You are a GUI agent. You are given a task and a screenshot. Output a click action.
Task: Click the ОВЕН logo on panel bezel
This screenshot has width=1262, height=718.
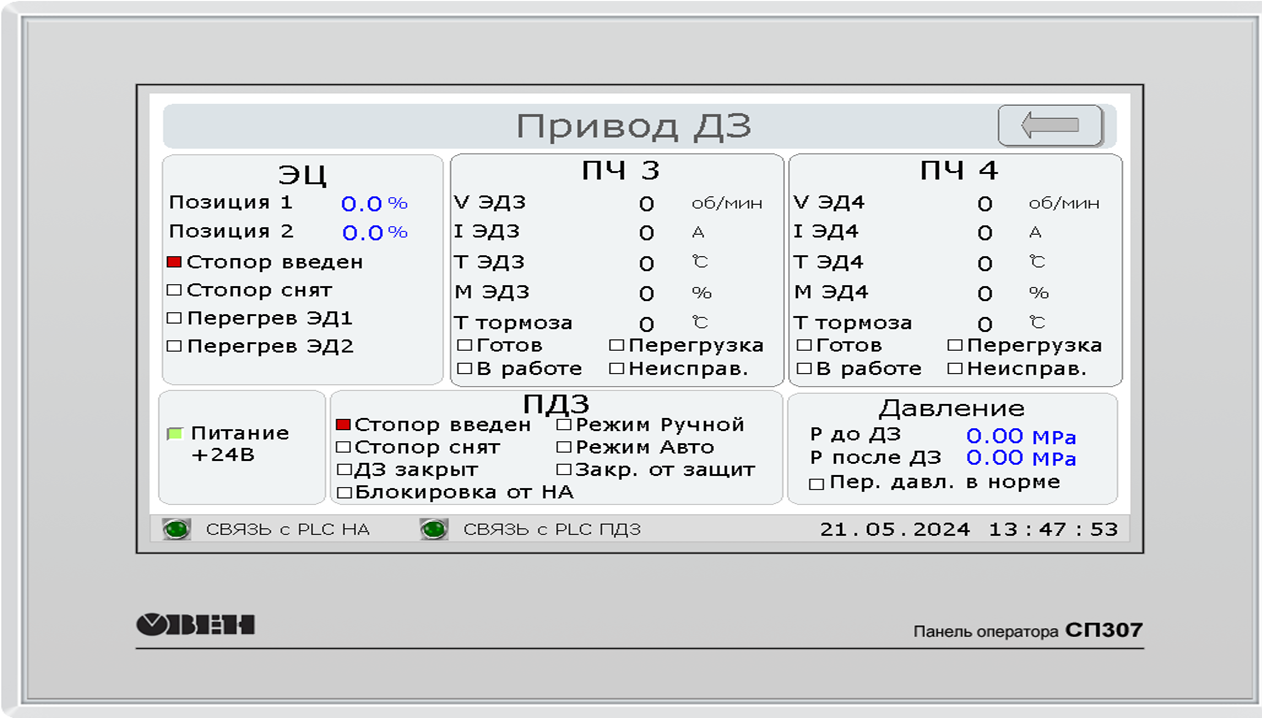(x=195, y=625)
